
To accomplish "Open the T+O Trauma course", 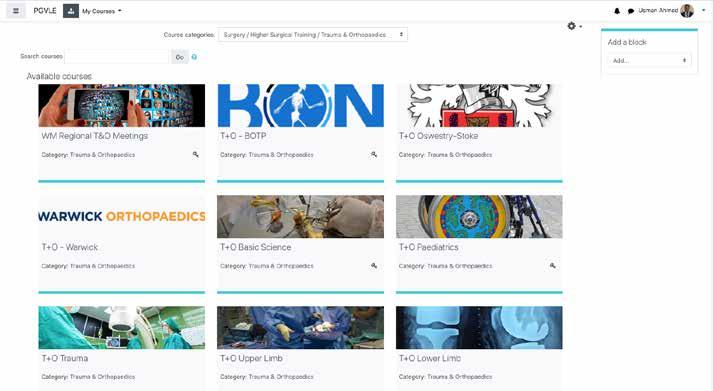I will coord(65,358).
